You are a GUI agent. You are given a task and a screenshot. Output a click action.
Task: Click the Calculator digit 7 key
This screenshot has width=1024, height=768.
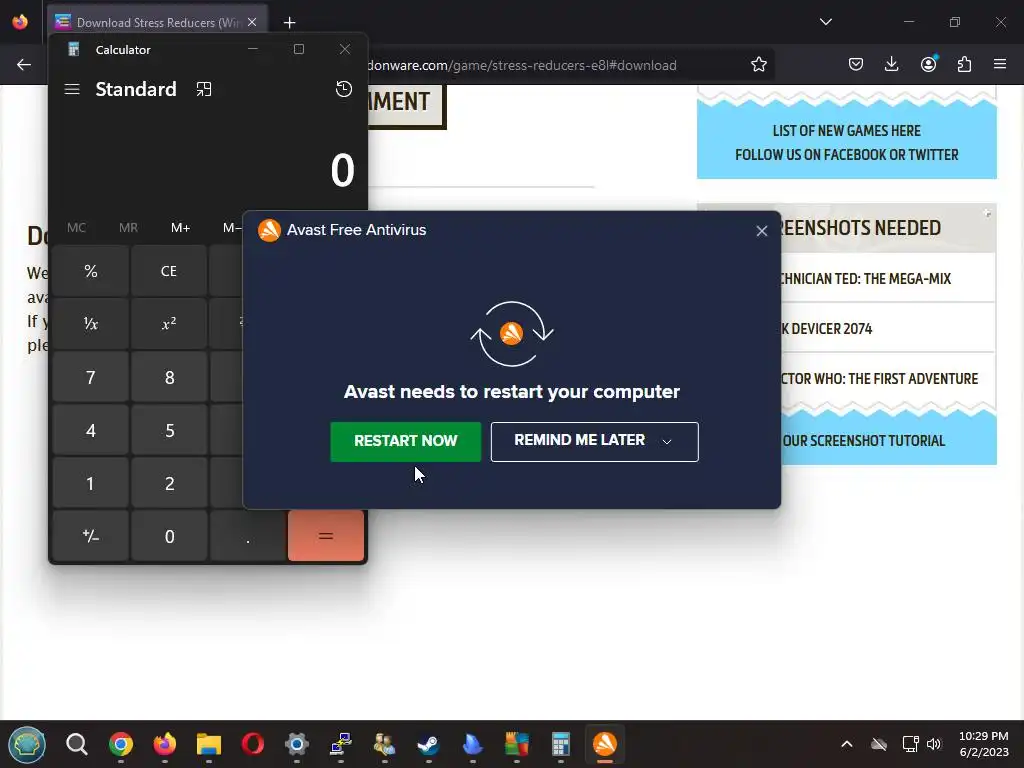pos(91,377)
